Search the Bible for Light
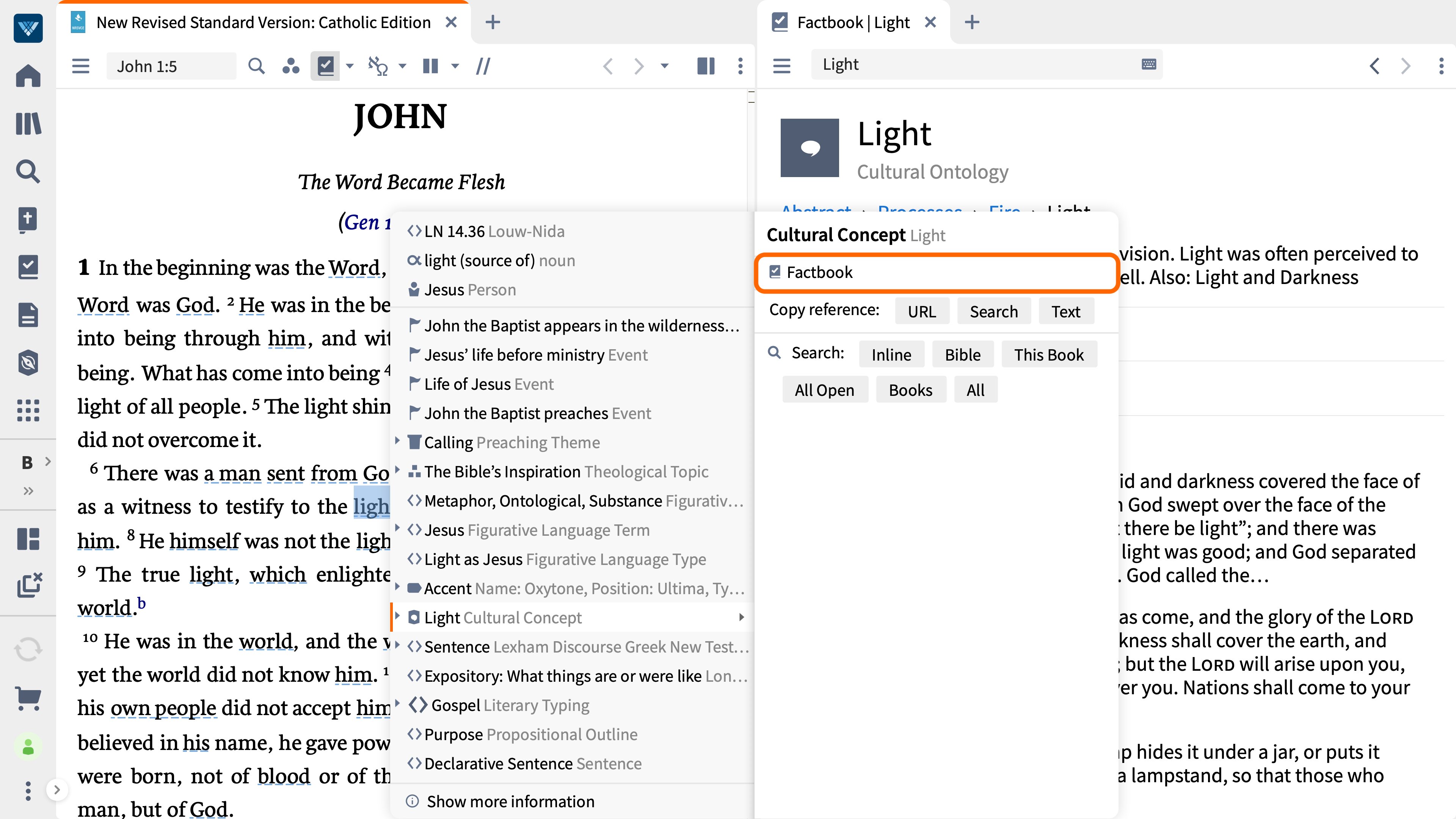 pos(963,355)
